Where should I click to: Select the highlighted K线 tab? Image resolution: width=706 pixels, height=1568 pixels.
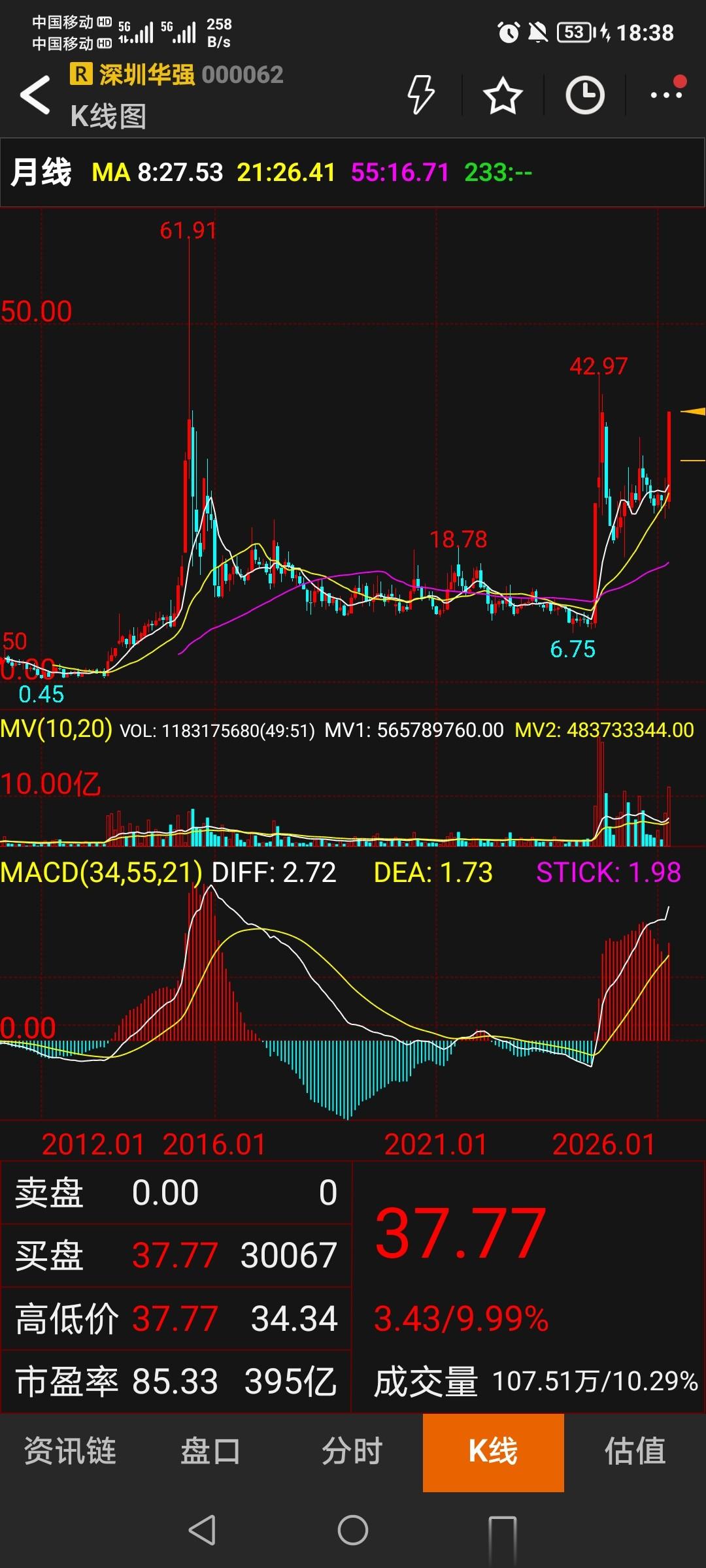(494, 1452)
